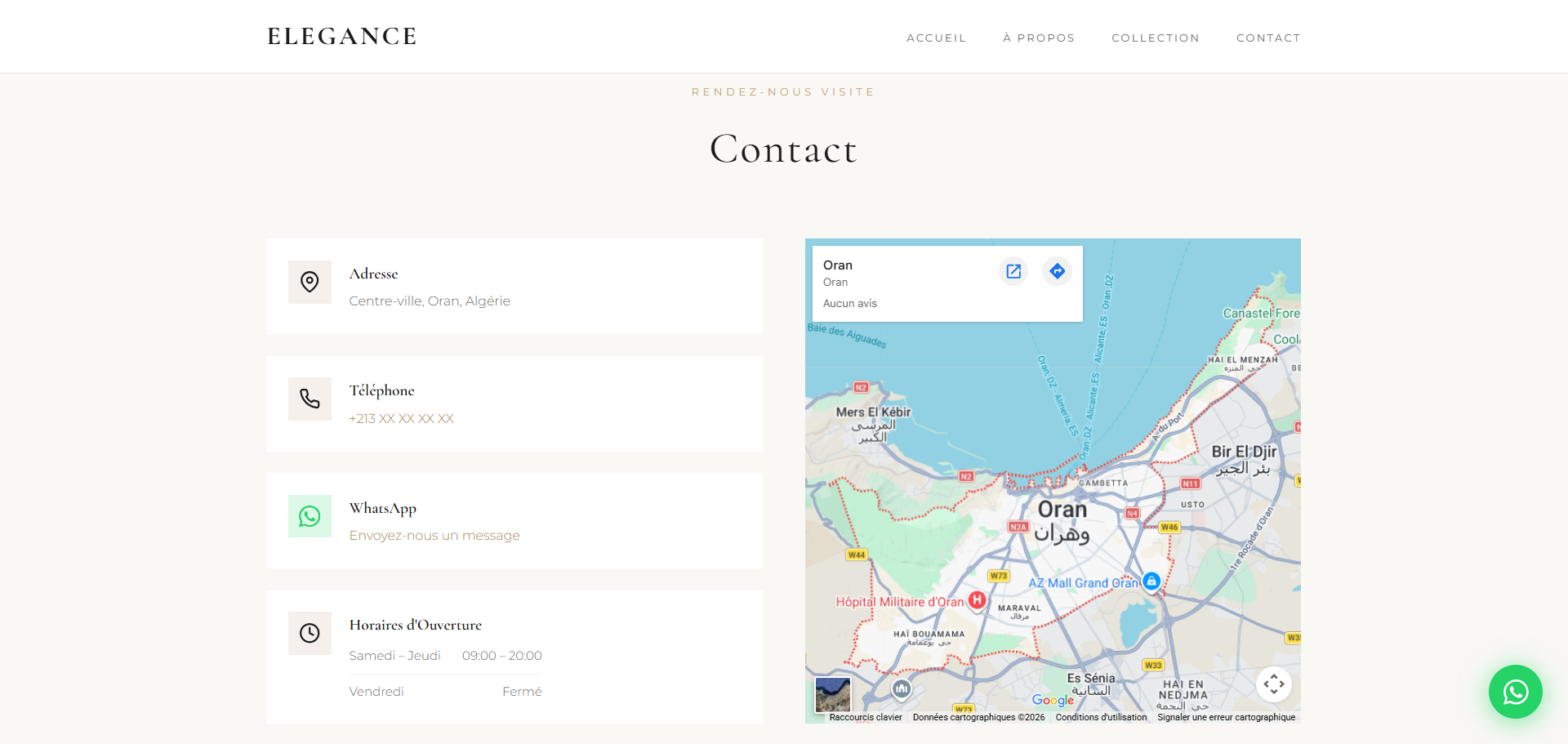
Task: Click Hôpital Militaire d'Oran map marker
Action: click(x=977, y=600)
